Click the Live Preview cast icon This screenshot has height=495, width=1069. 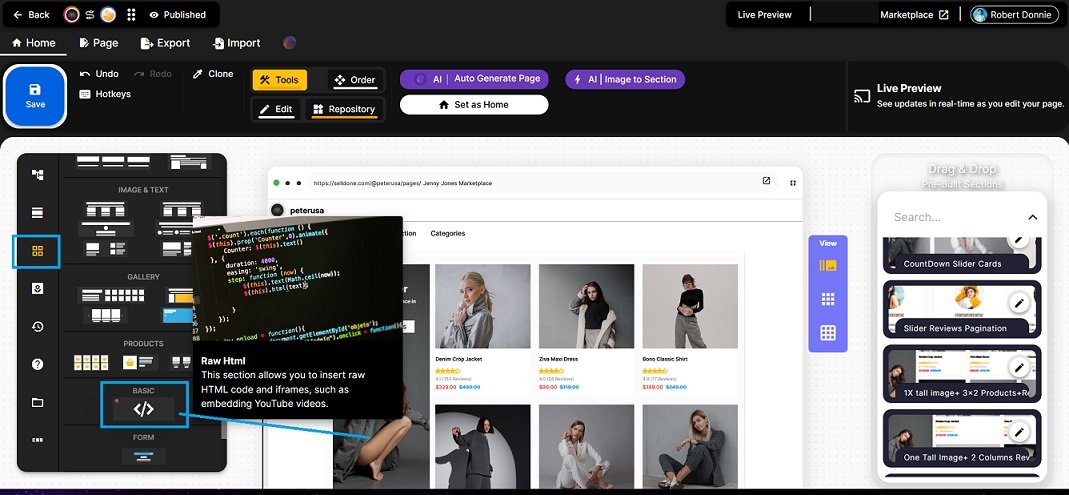pos(862,96)
